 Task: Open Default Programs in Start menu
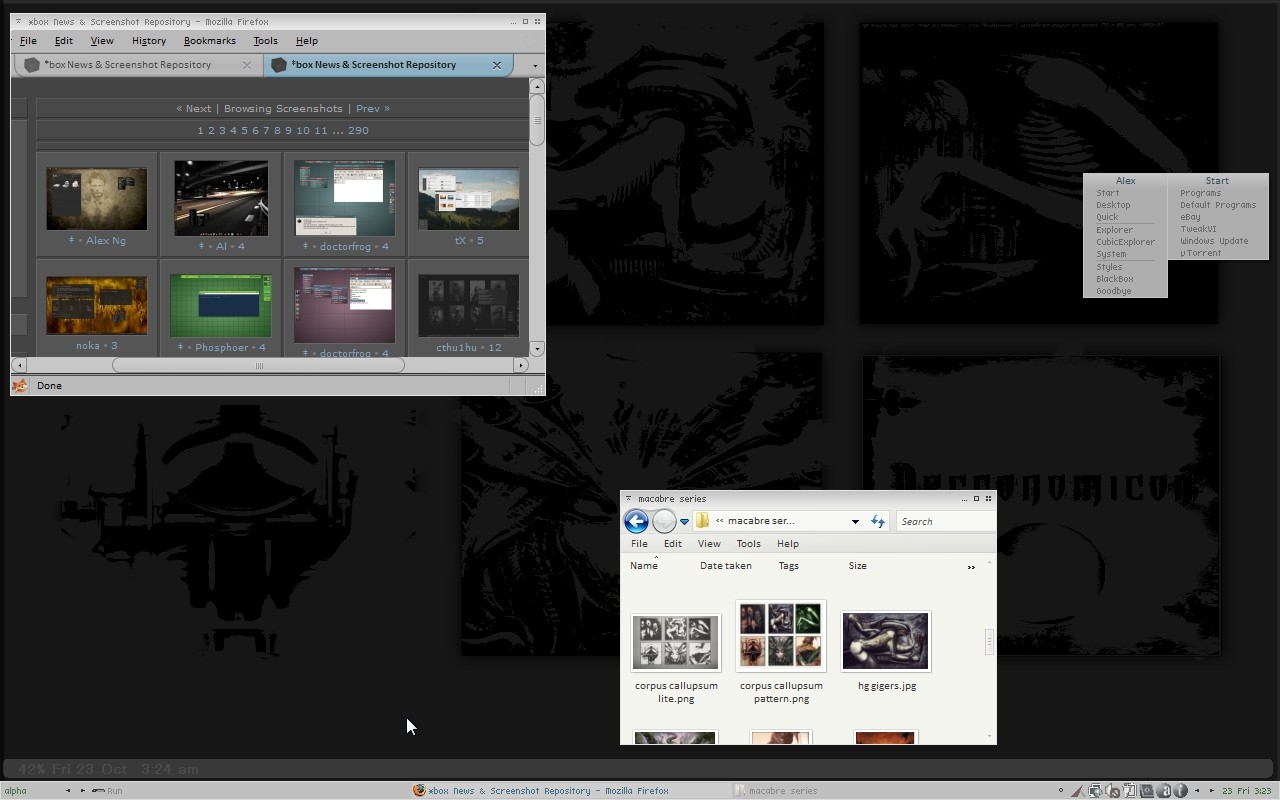[x=1218, y=205]
